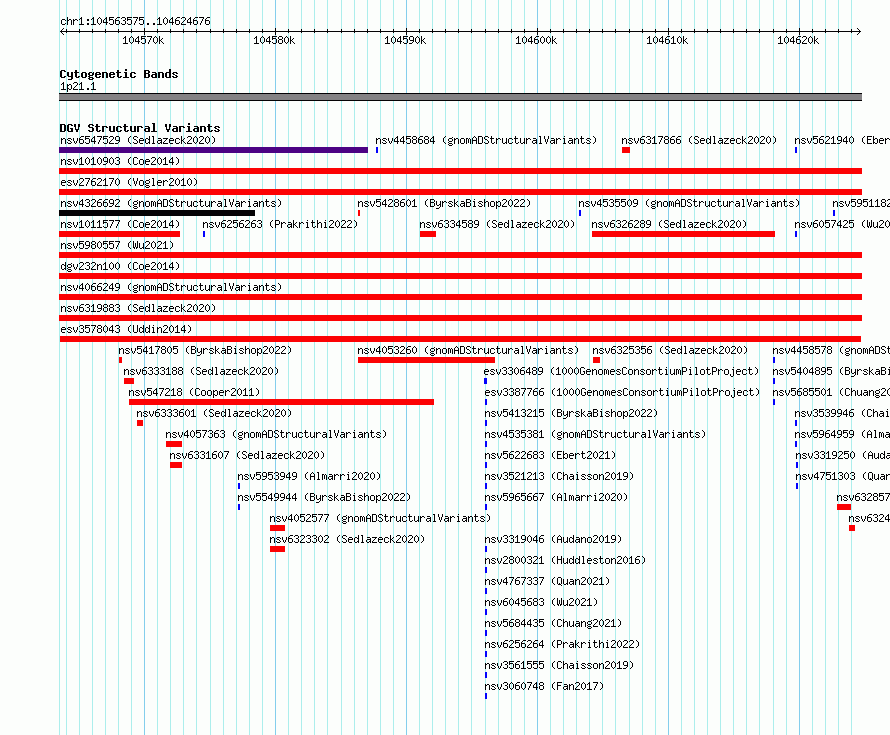
Task: Click nsv4535381 (gnomADStructuralVariants) label
Action: point(595,434)
